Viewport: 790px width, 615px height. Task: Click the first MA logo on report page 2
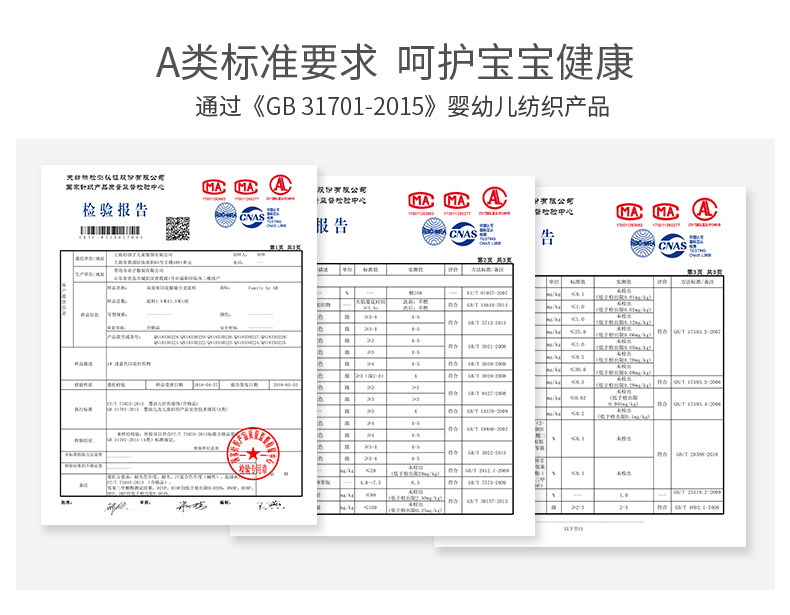(x=421, y=201)
